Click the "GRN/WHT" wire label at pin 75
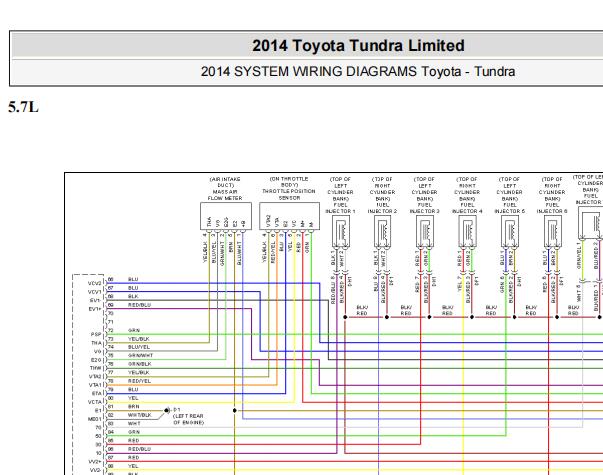The image size is (603, 475). tap(140, 355)
